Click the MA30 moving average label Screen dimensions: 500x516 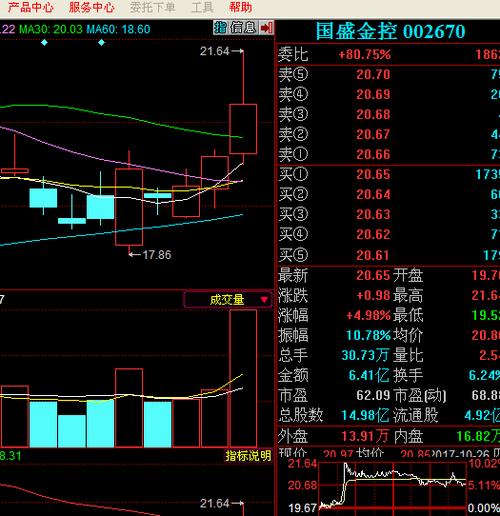point(51,29)
